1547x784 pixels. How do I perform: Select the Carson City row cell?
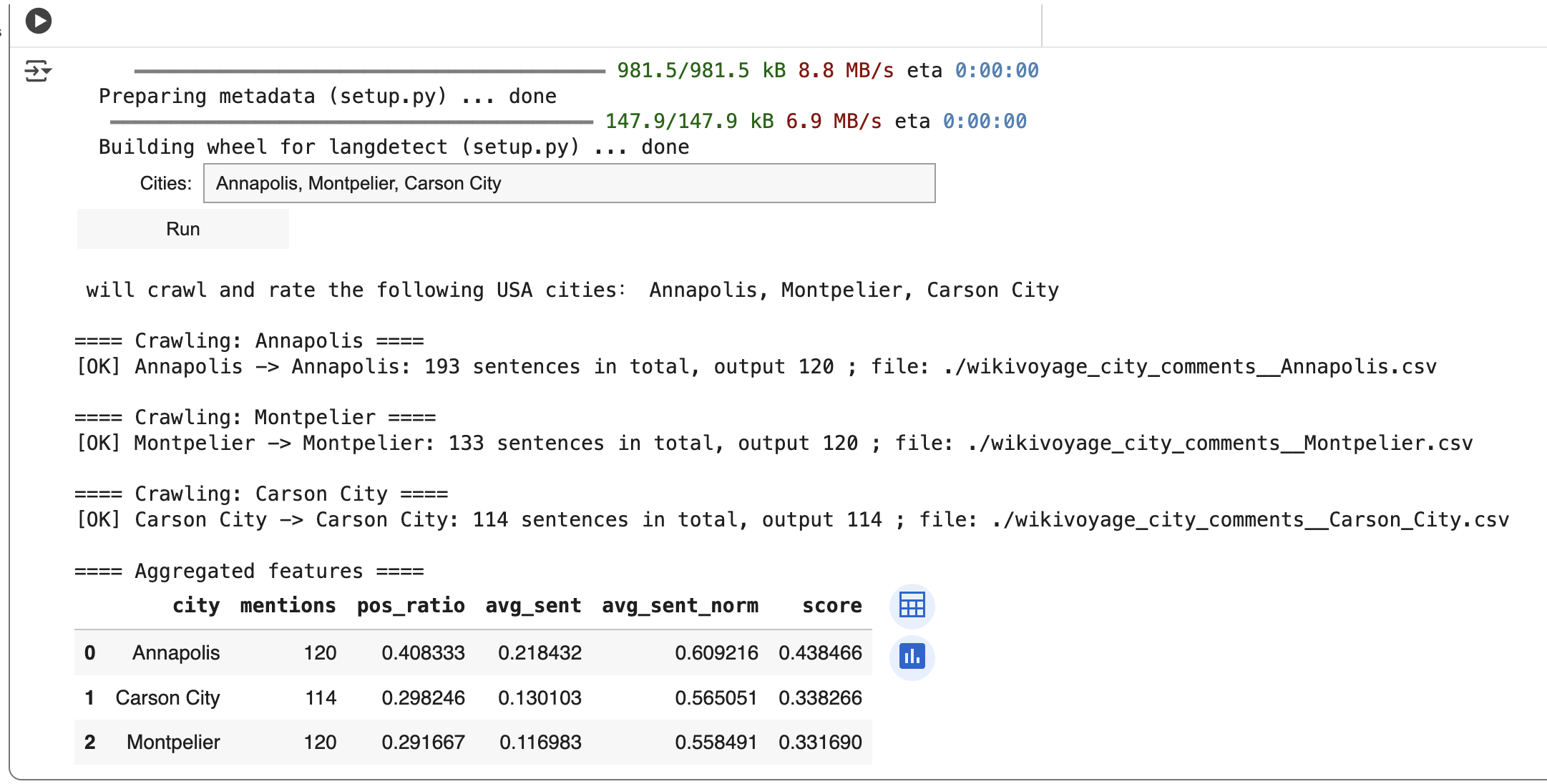(x=167, y=697)
